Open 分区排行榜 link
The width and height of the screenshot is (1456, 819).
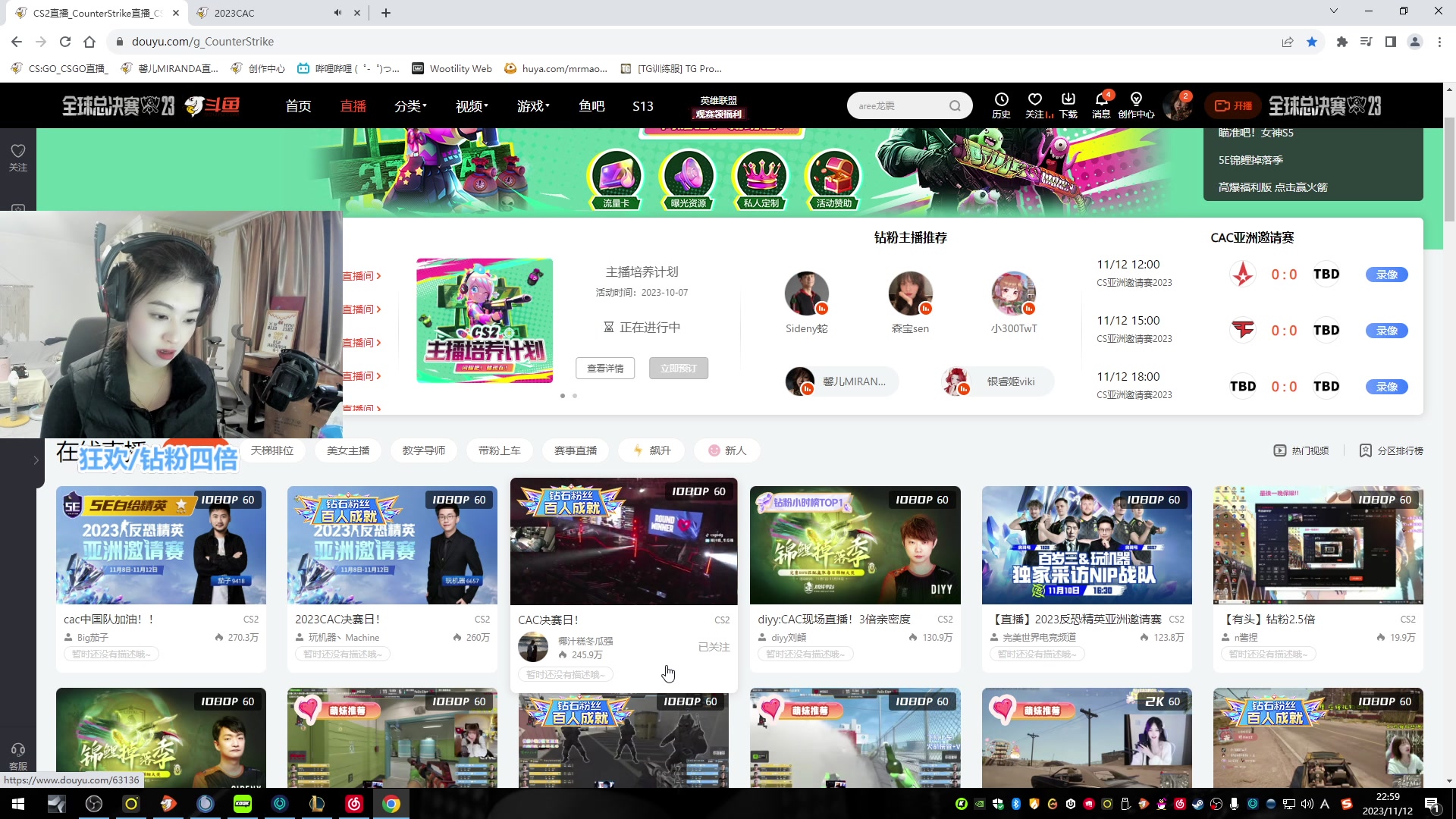point(1391,450)
